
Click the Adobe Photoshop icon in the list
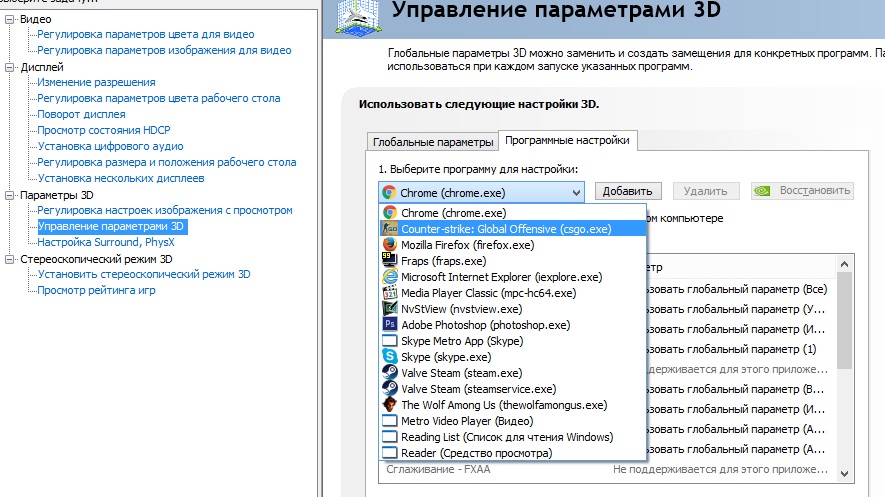tap(389, 324)
